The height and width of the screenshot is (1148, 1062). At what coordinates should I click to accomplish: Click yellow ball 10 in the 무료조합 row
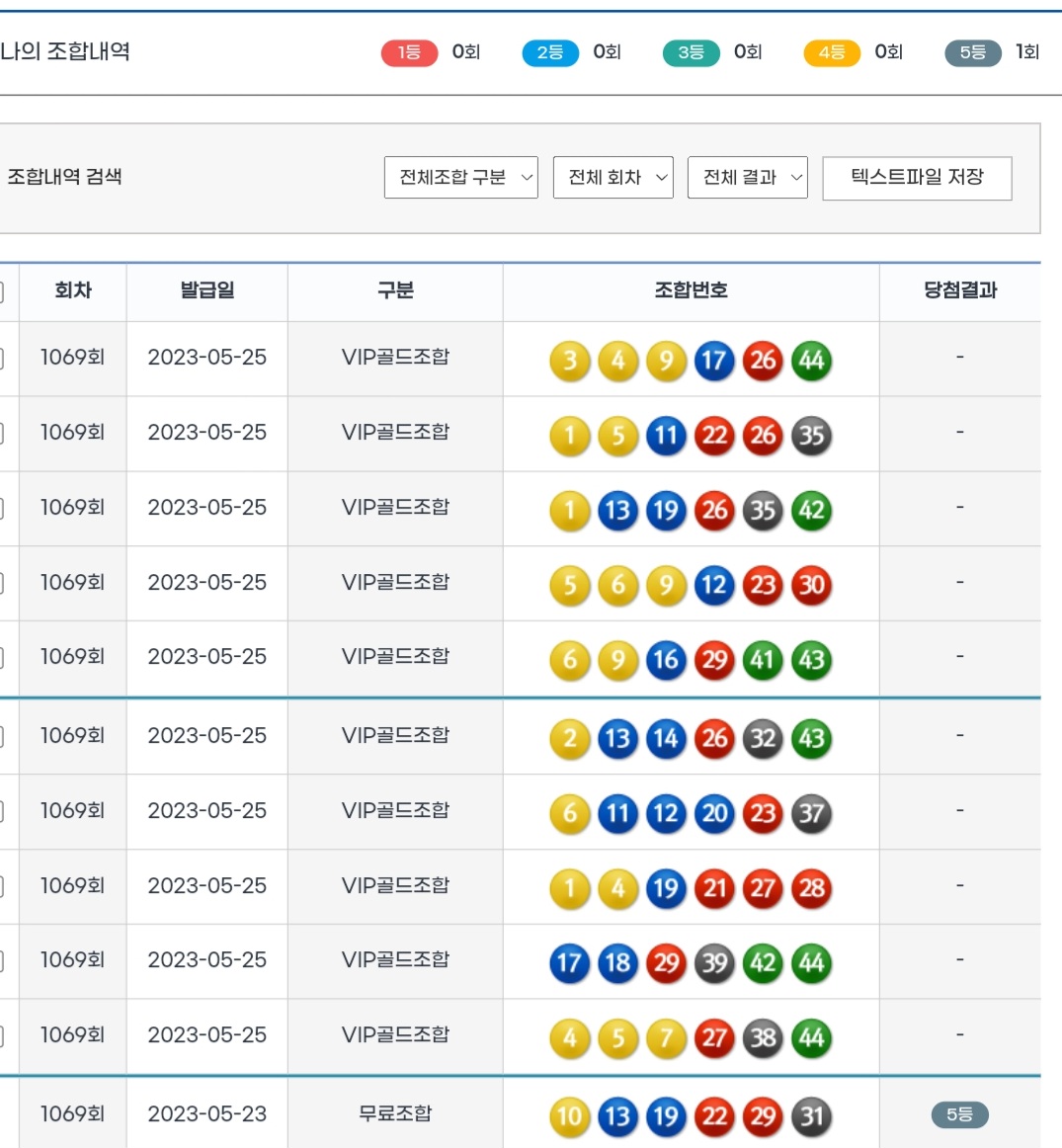coord(570,1117)
